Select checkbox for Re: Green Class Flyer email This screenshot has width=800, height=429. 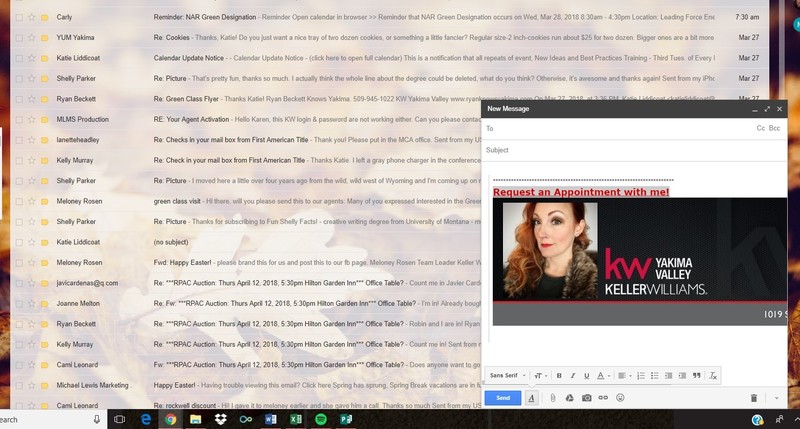[19, 99]
